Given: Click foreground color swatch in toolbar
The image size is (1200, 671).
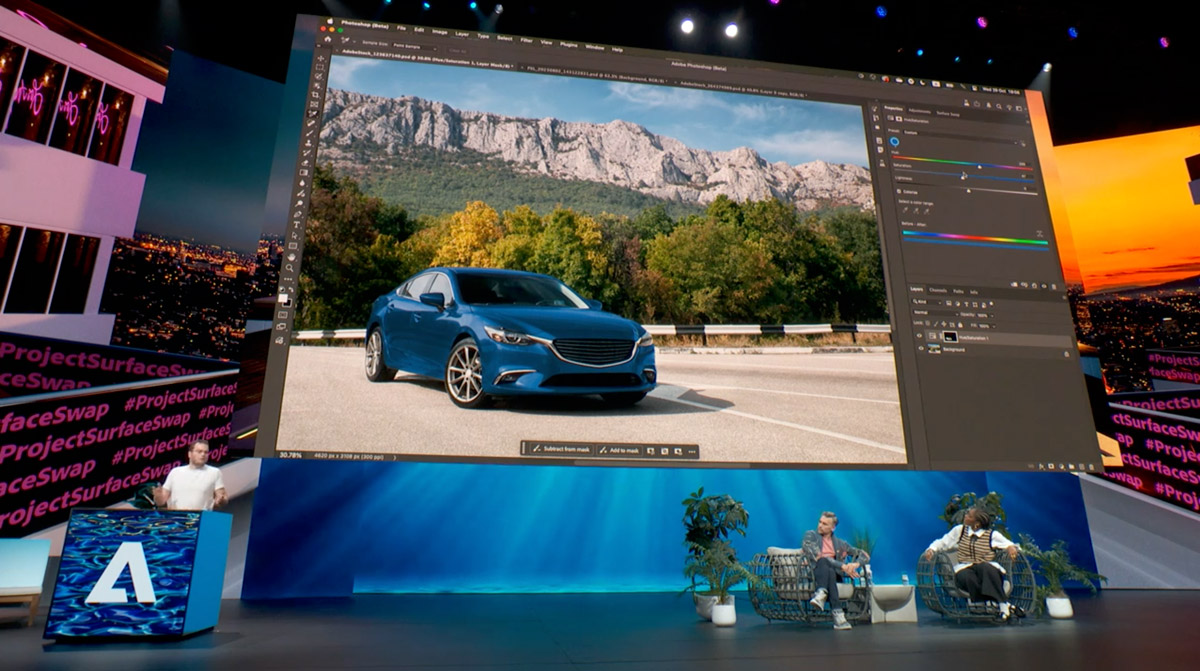Looking at the screenshot, I should 282,296.
